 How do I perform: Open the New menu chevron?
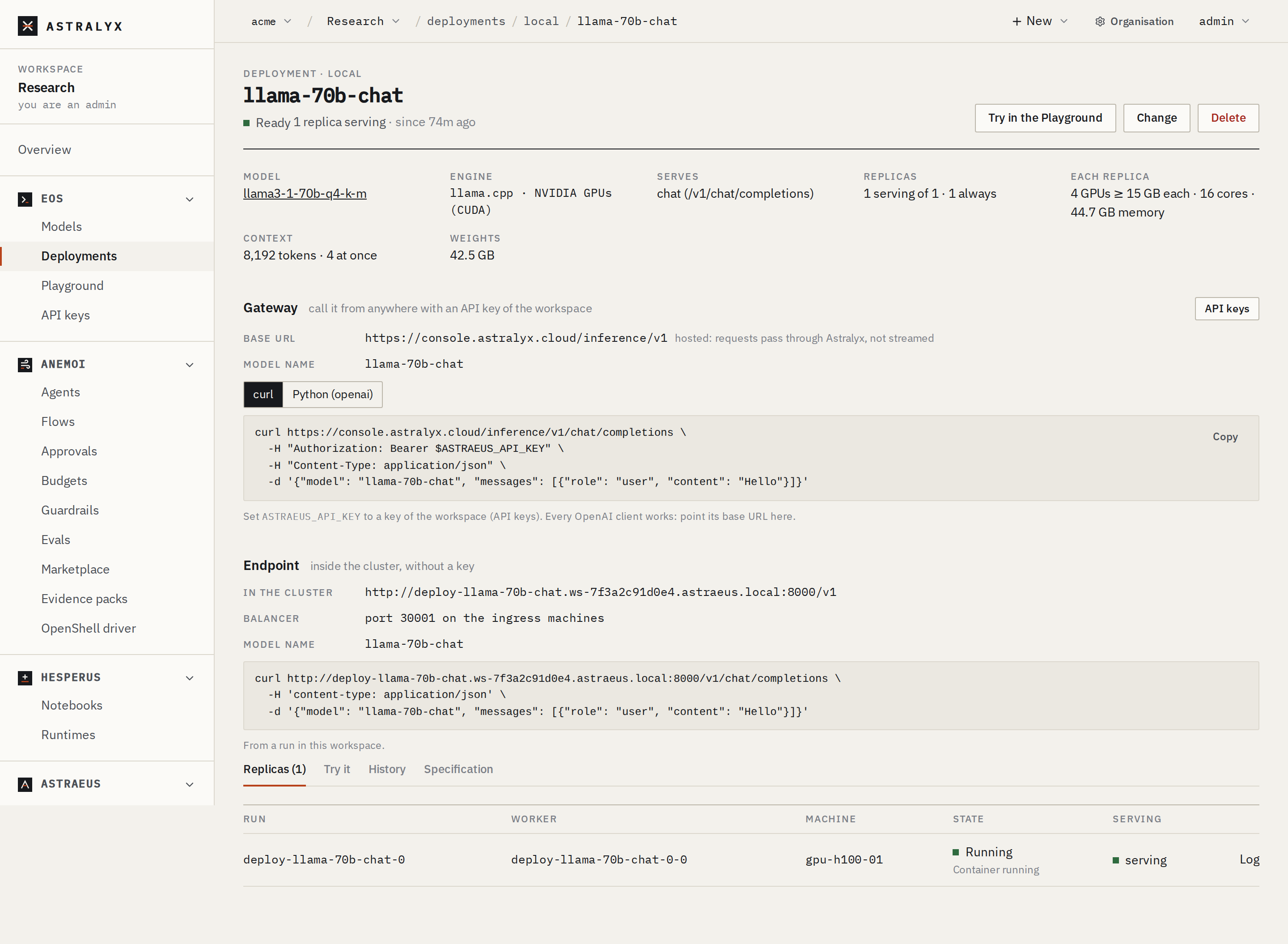(1063, 22)
